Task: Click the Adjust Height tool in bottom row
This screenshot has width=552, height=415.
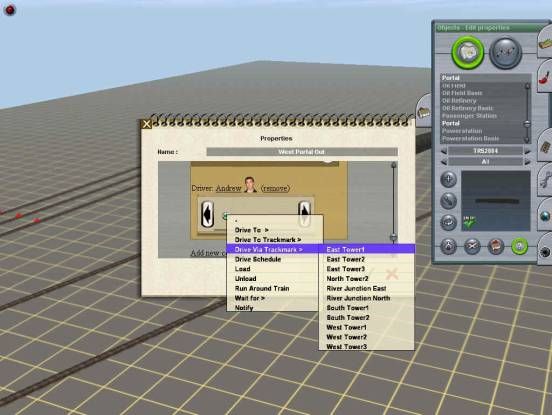Action: (x=448, y=246)
